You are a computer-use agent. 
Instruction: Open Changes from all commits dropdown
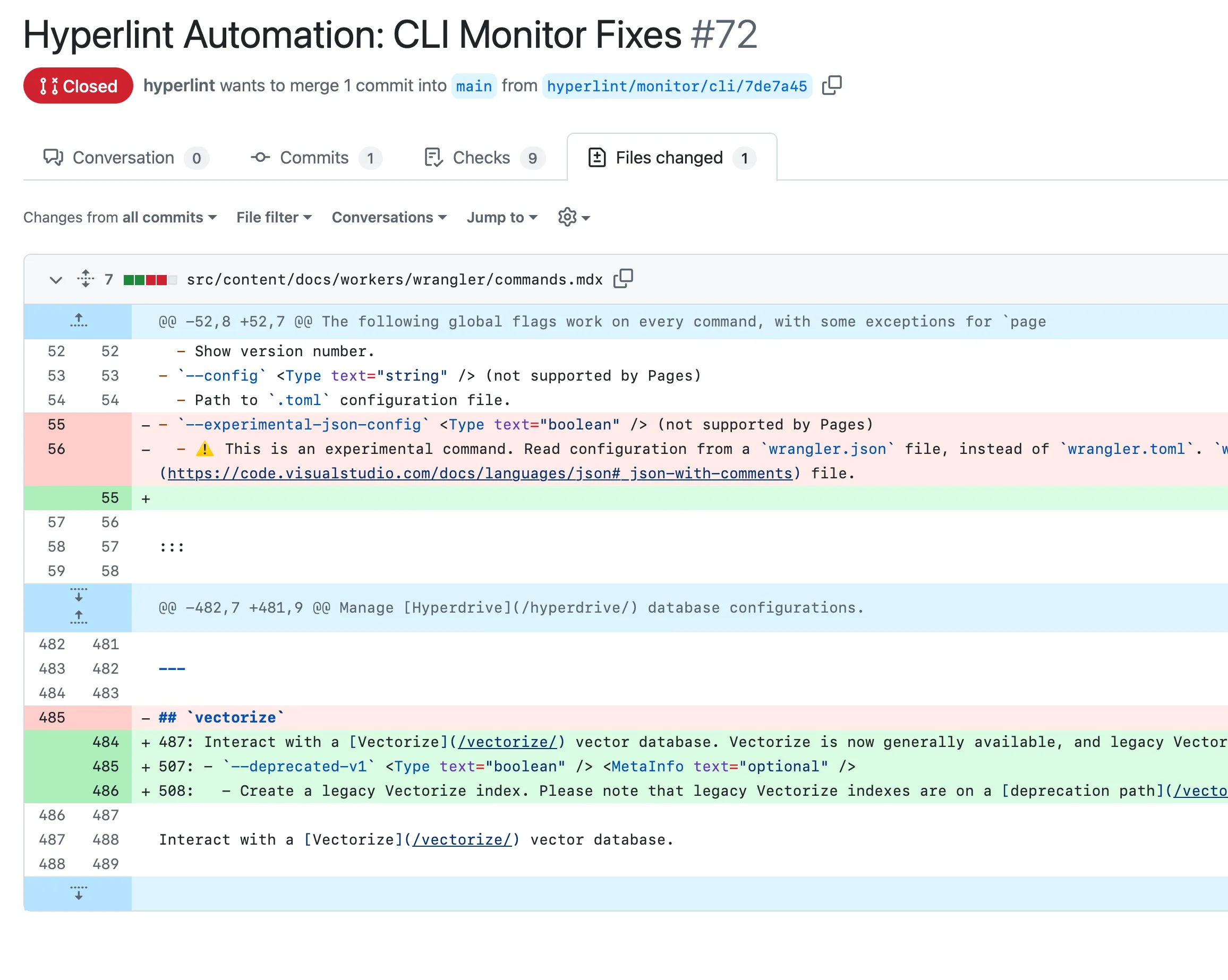coord(120,217)
